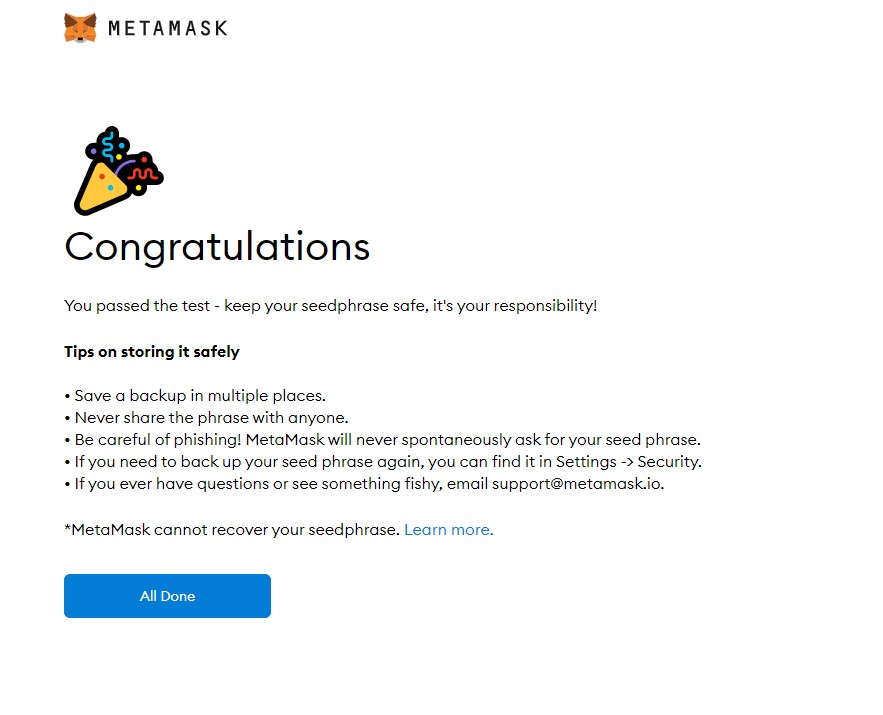The height and width of the screenshot is (715, 883).
Task: Click 'You passed the test' text
Action: point(136,306)
